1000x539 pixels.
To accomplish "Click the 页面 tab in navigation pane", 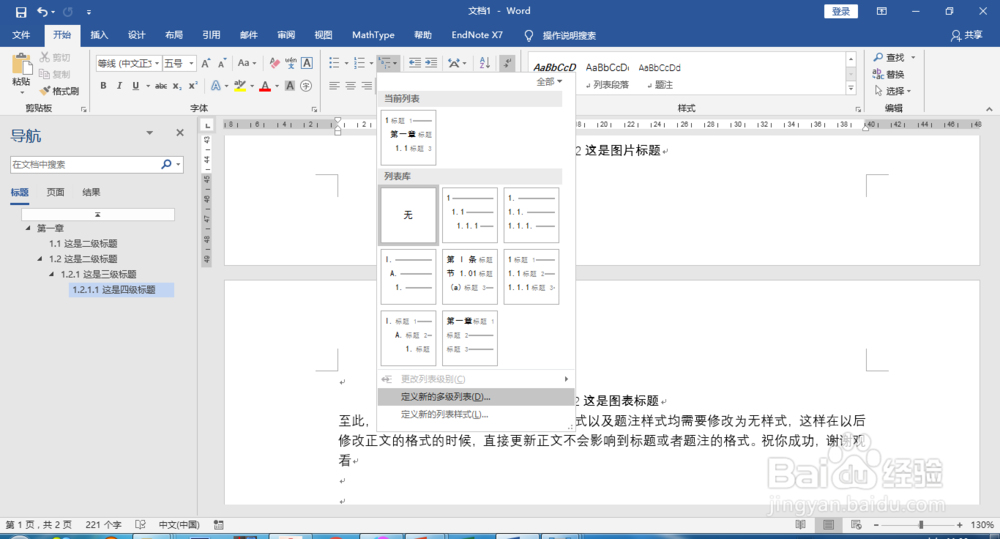I will coord(55,192).
